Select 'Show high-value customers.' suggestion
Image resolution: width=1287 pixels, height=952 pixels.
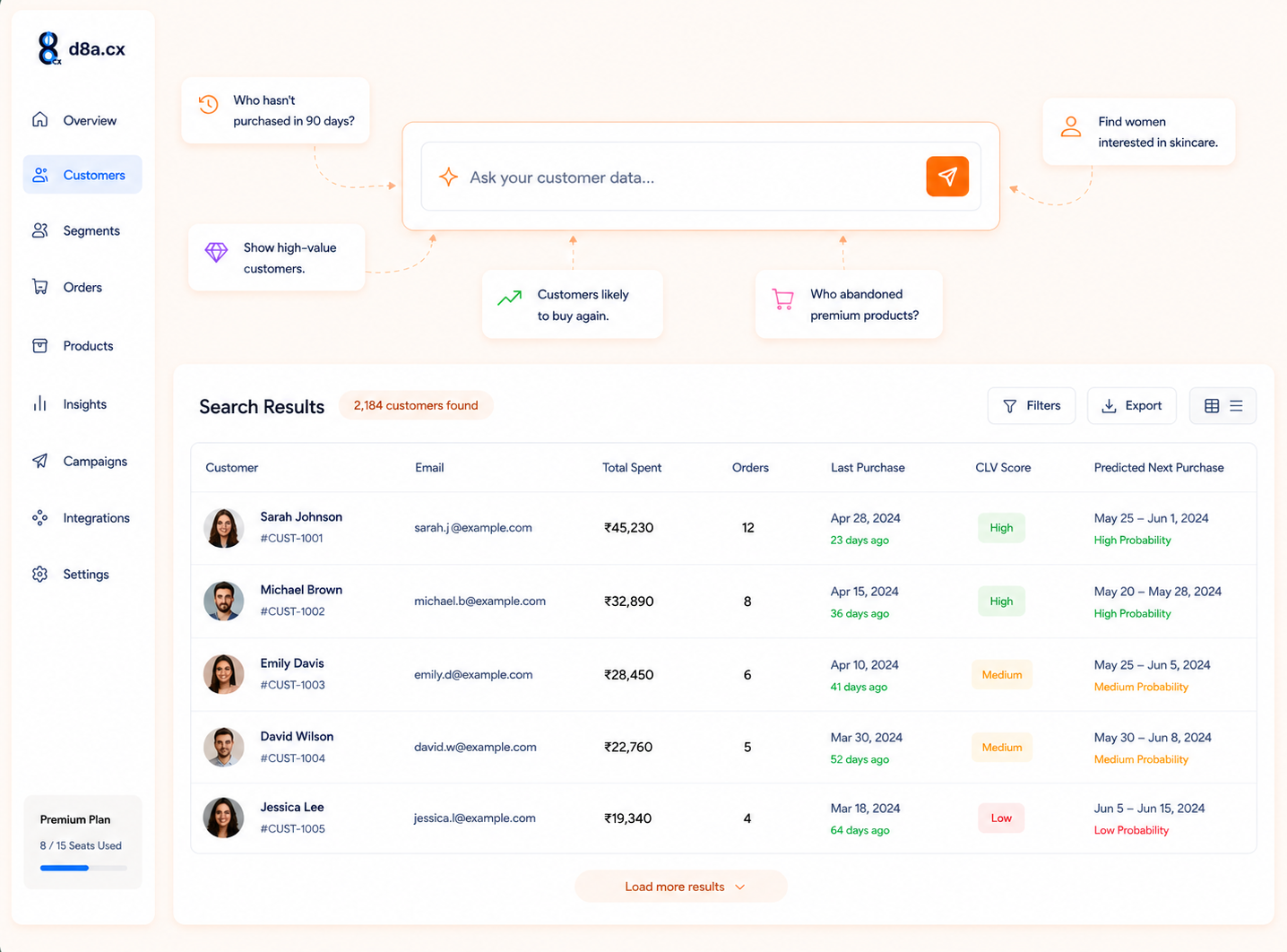click(276, 257)
